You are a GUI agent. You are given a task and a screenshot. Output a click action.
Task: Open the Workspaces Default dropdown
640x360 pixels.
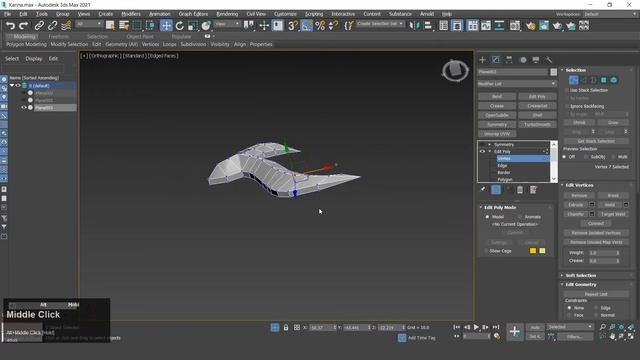(611, 14)
